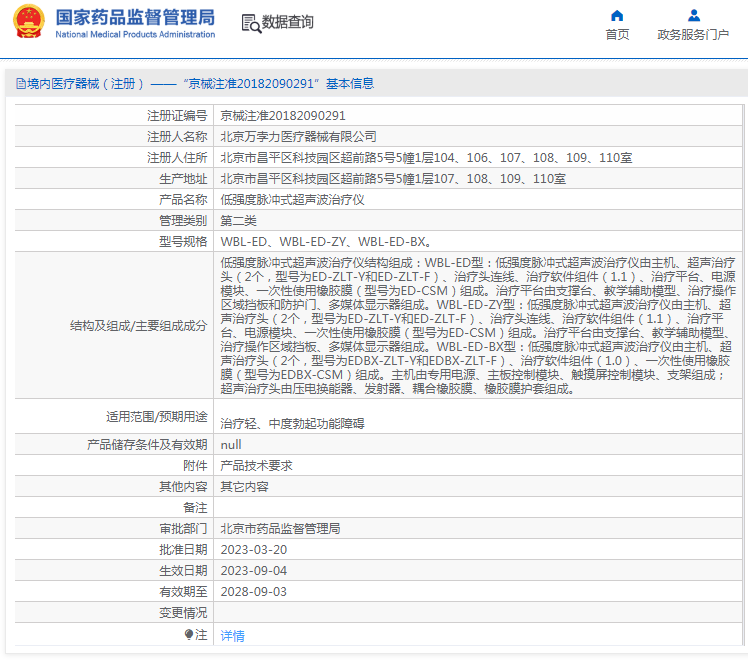Click the 生效日期 row label

click(x=183, y=571)
